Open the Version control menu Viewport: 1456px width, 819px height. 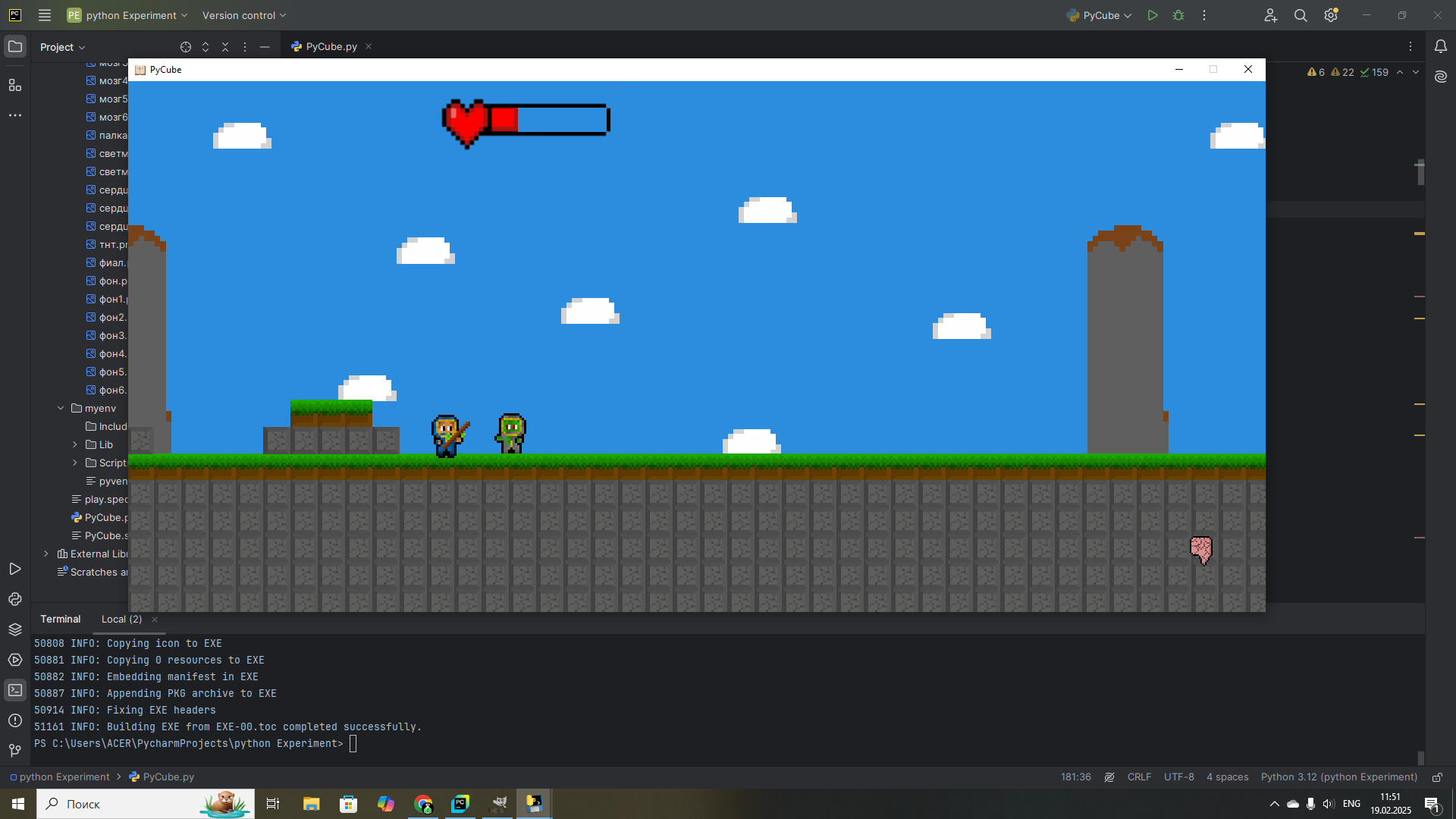243,15
